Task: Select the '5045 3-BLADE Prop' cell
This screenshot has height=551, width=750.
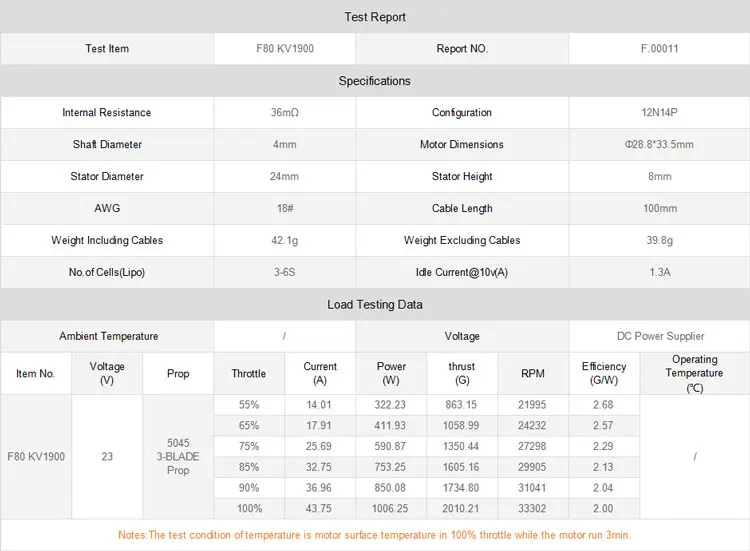Action: tap(178, 456)
